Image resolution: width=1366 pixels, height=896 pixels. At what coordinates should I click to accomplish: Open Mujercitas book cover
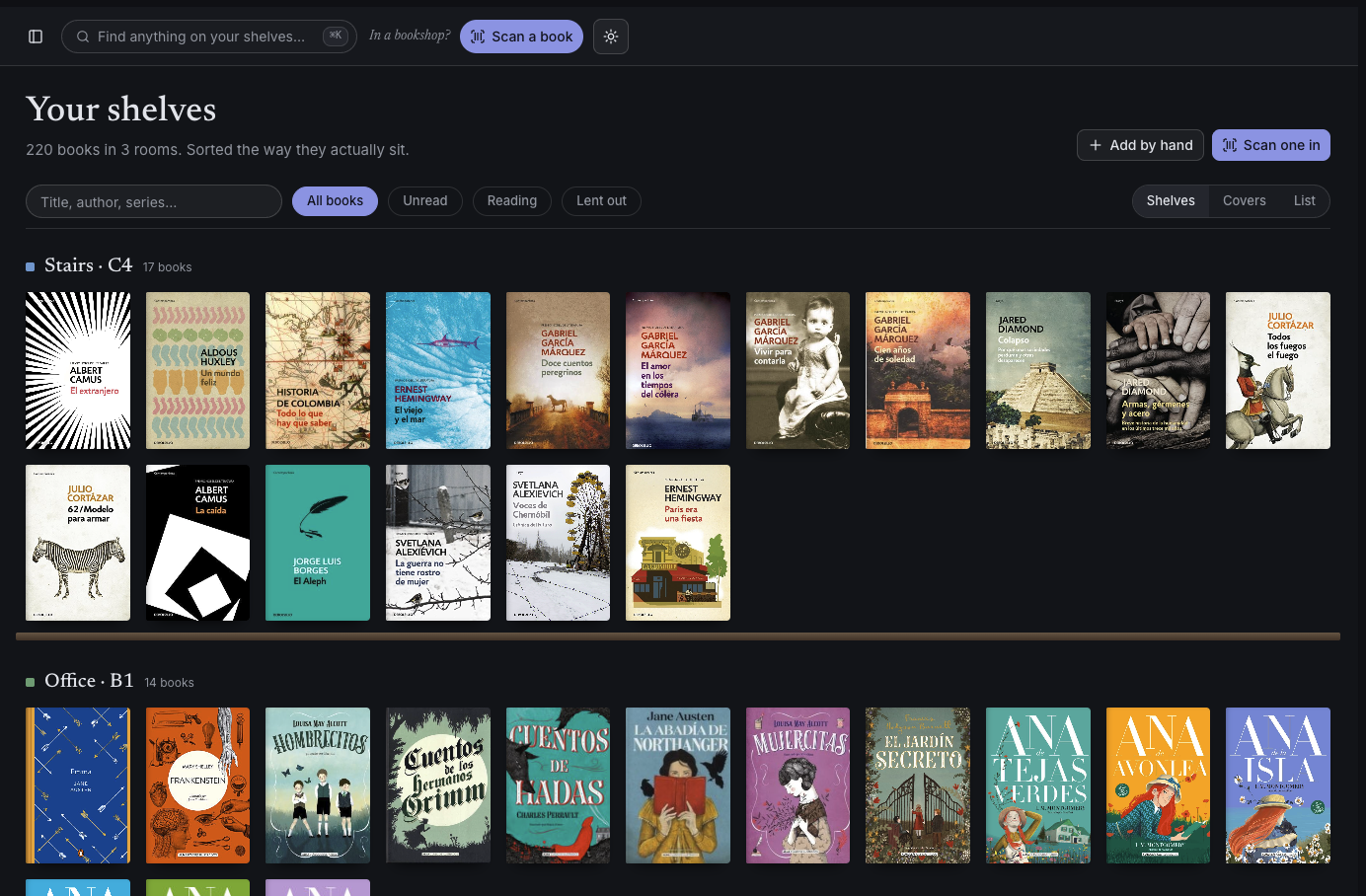797,785
